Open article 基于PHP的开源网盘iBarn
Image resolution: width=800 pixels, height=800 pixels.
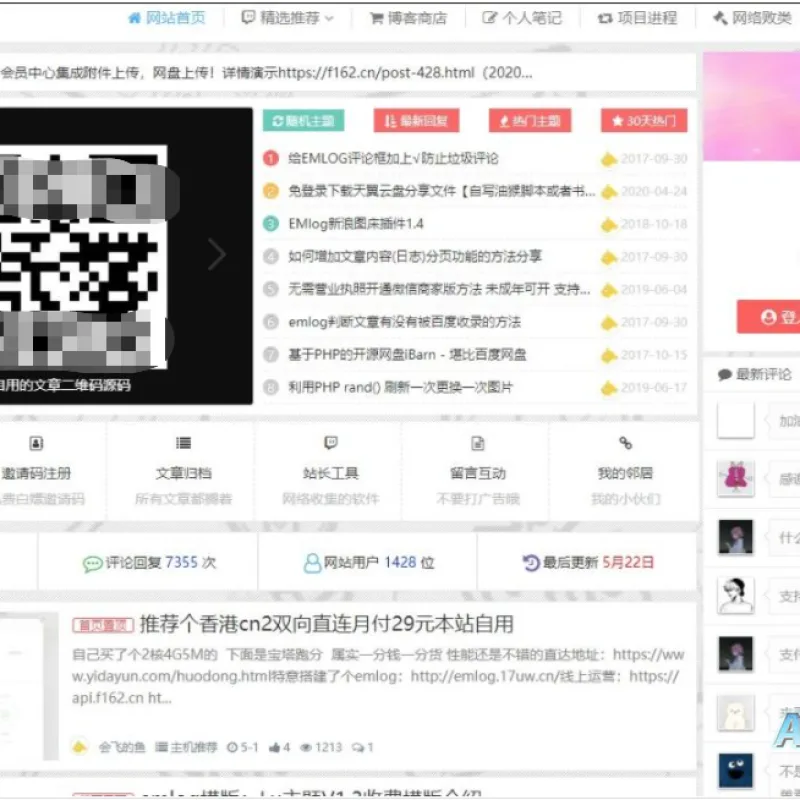407,355
